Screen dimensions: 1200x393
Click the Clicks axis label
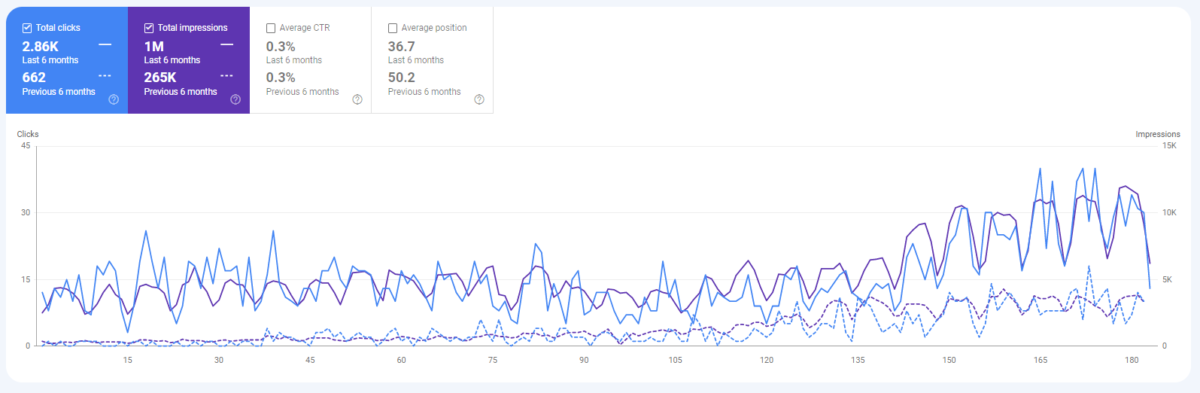tap(28, 134)
